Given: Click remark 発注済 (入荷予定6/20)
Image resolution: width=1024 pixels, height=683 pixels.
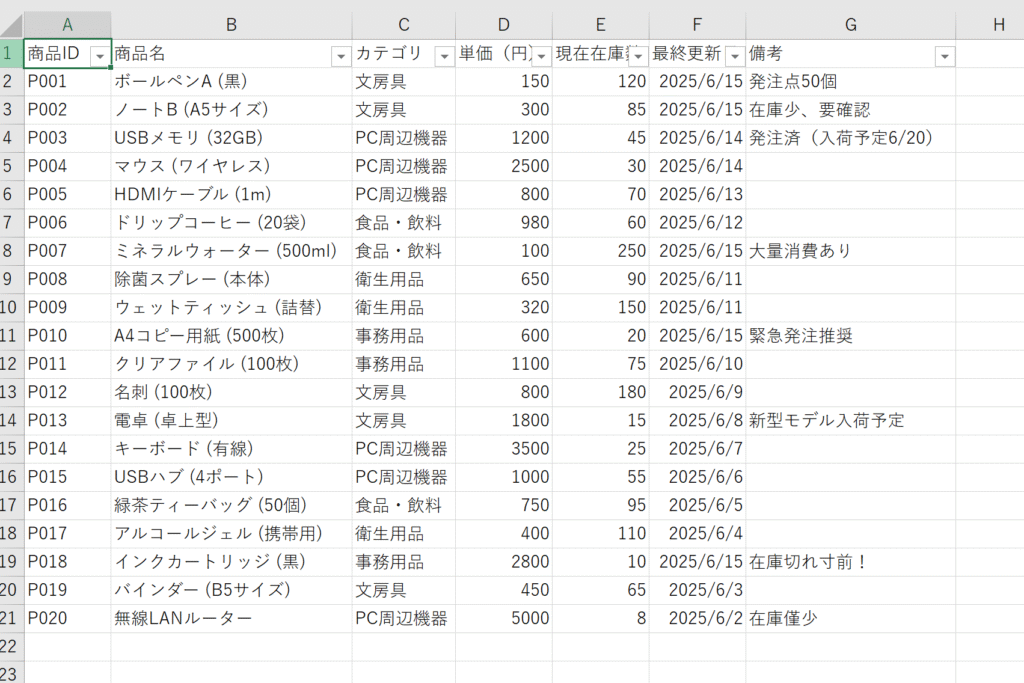Looking at the screenshot, I should coord(850,138).
